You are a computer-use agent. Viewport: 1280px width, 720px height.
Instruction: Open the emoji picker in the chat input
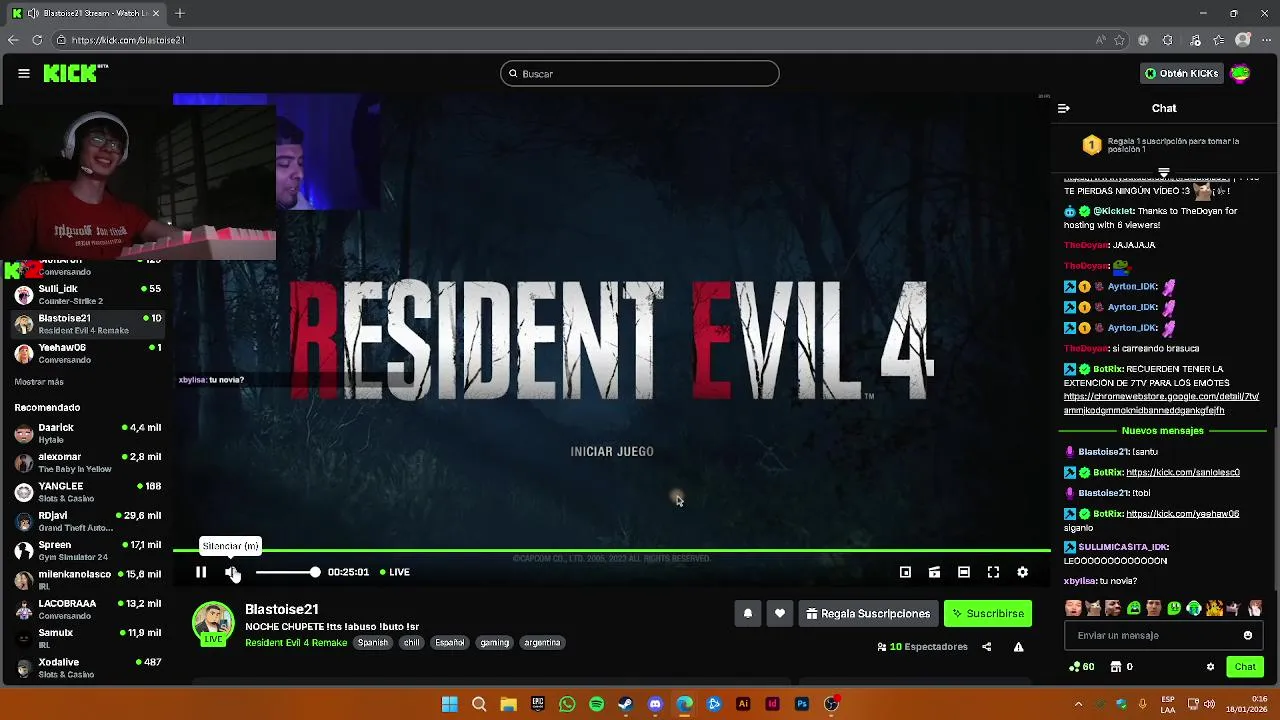tap(1247, 635)
